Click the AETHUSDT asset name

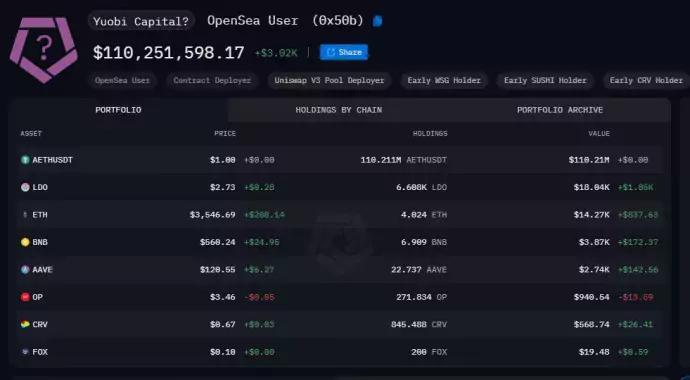coord(52,160)
